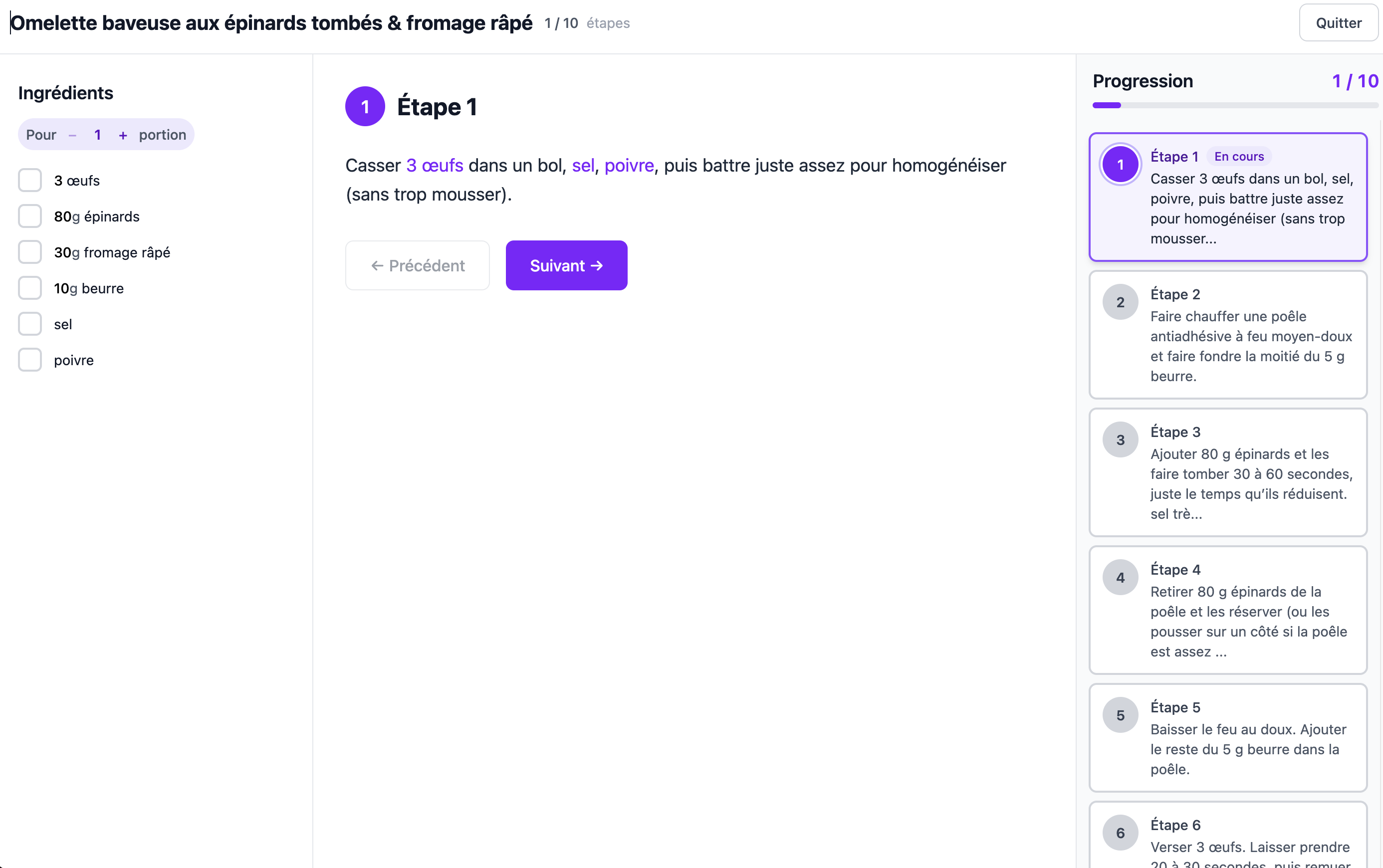Tick the 80g épinards checkbox
This screenshot has width=1383, height=868.
click(30, 217)
